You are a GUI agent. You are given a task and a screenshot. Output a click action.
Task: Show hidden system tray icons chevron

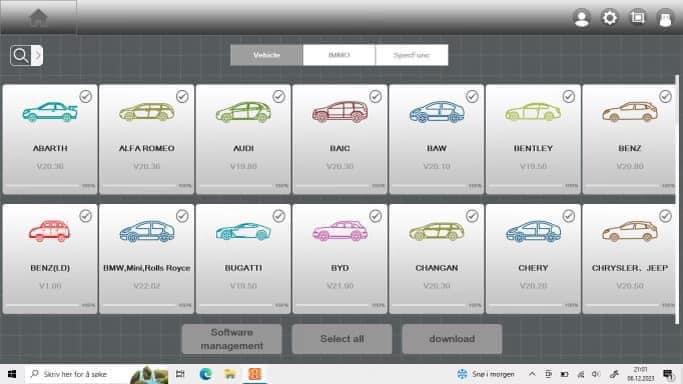pyautogui.click(x=532, y=374)
